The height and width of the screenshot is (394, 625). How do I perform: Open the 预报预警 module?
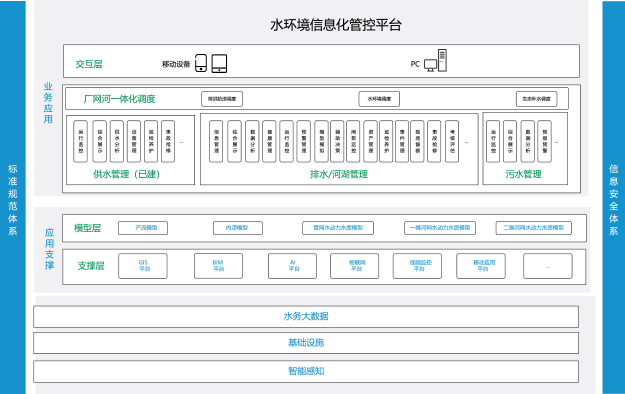[544, 141]
